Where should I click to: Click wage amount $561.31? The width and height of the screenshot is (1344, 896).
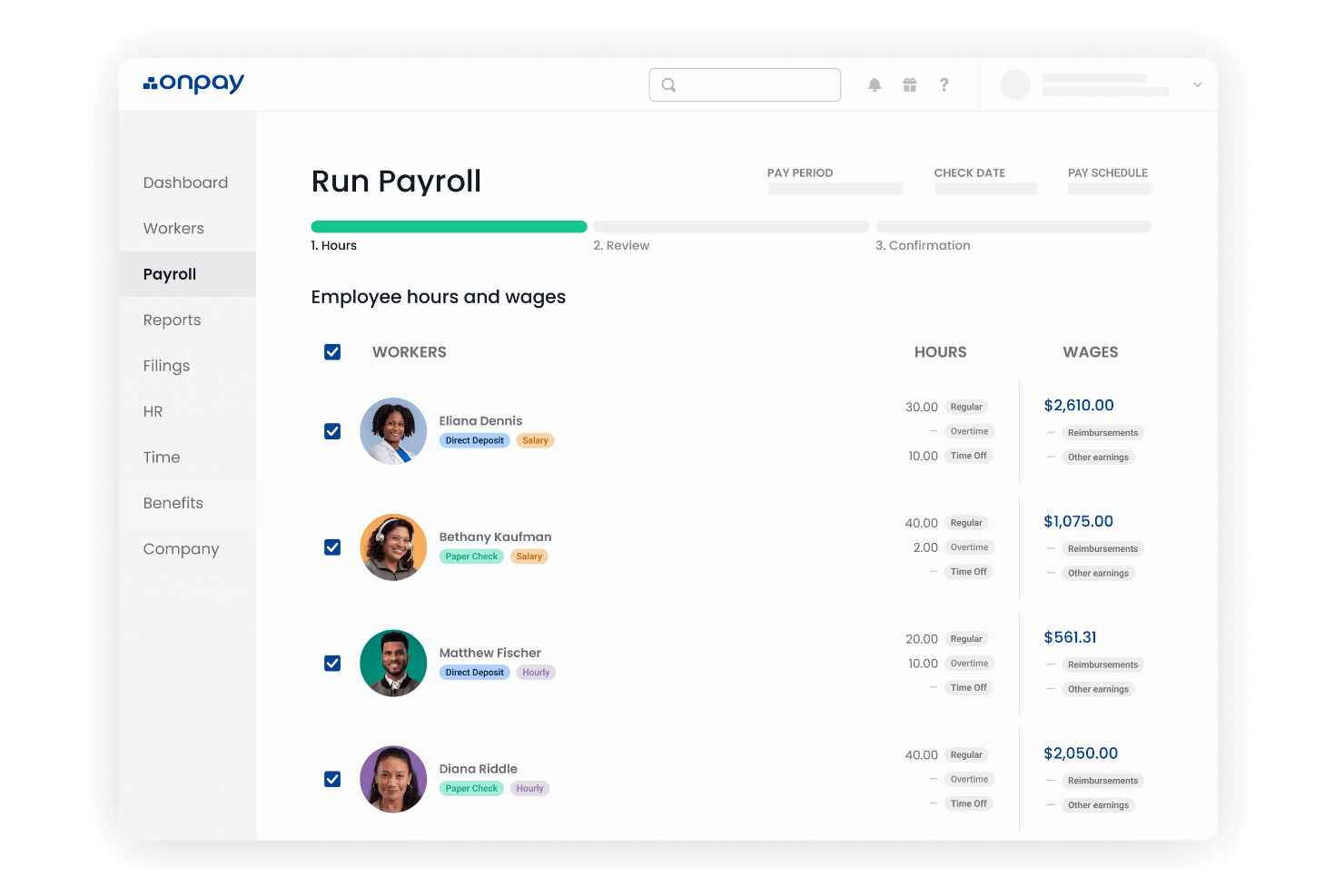pyautogui.click(x=1070, y=637)
